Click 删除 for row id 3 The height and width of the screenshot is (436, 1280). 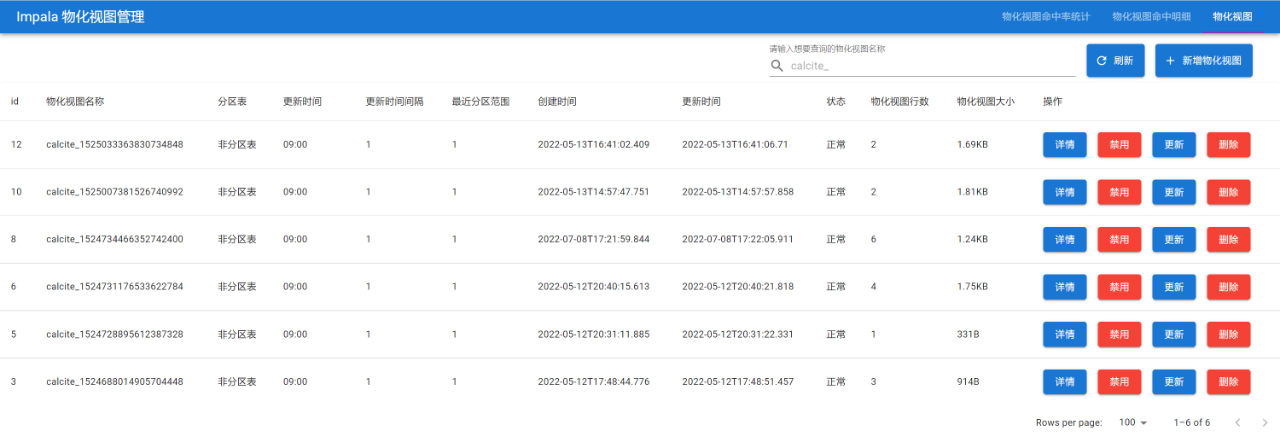(1229, 382)
